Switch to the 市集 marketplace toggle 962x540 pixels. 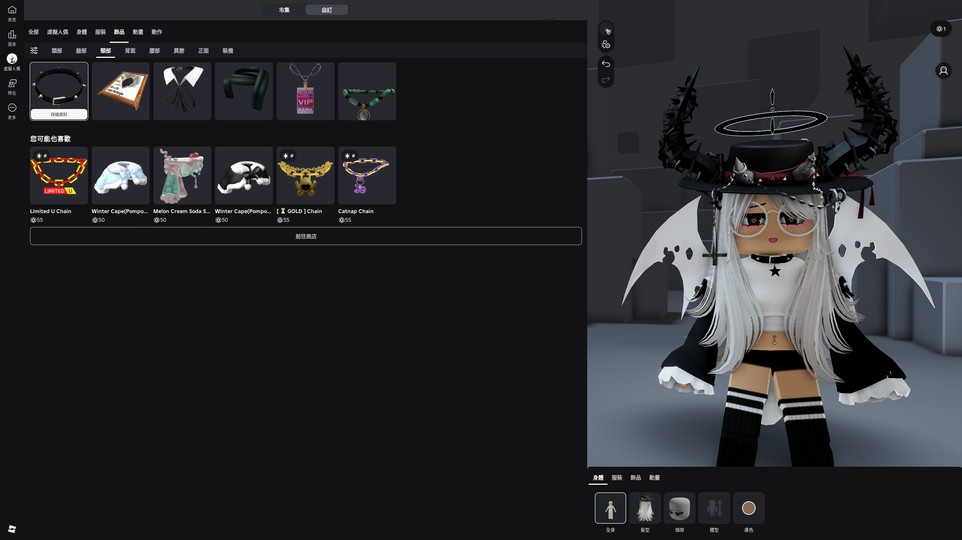[x=284, y=10]
